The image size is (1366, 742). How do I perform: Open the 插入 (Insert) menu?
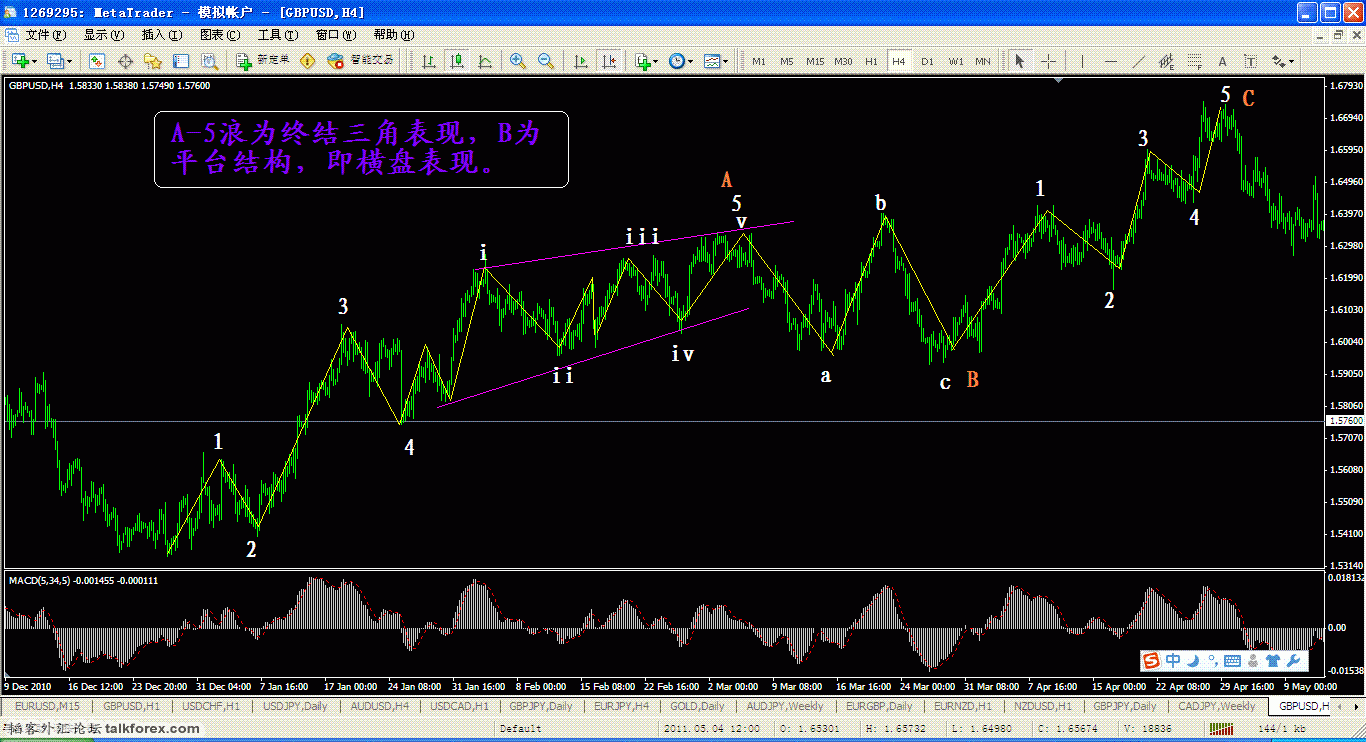point(161,34)
